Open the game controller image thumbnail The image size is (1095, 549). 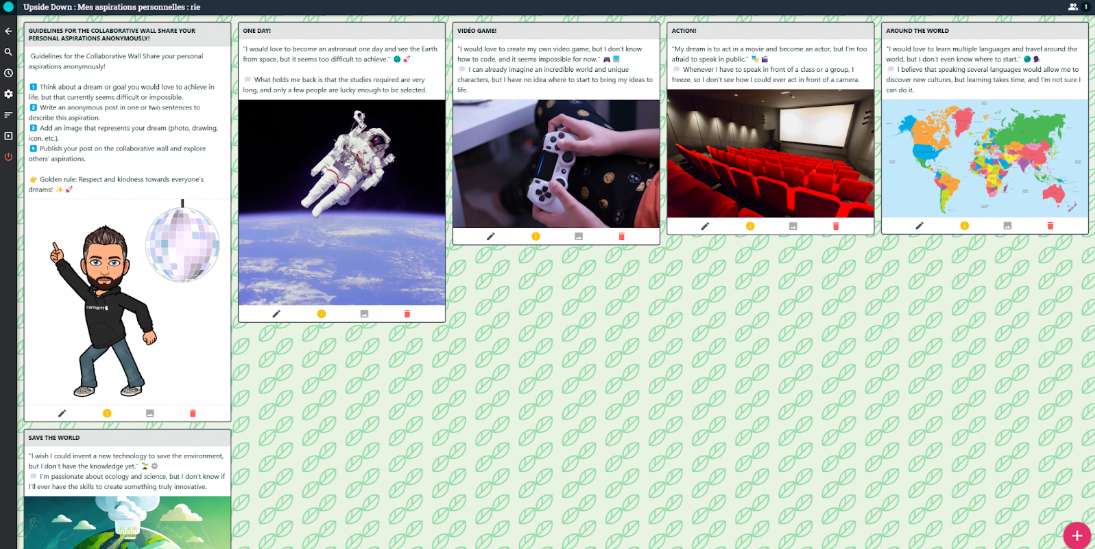coord(556,163)
